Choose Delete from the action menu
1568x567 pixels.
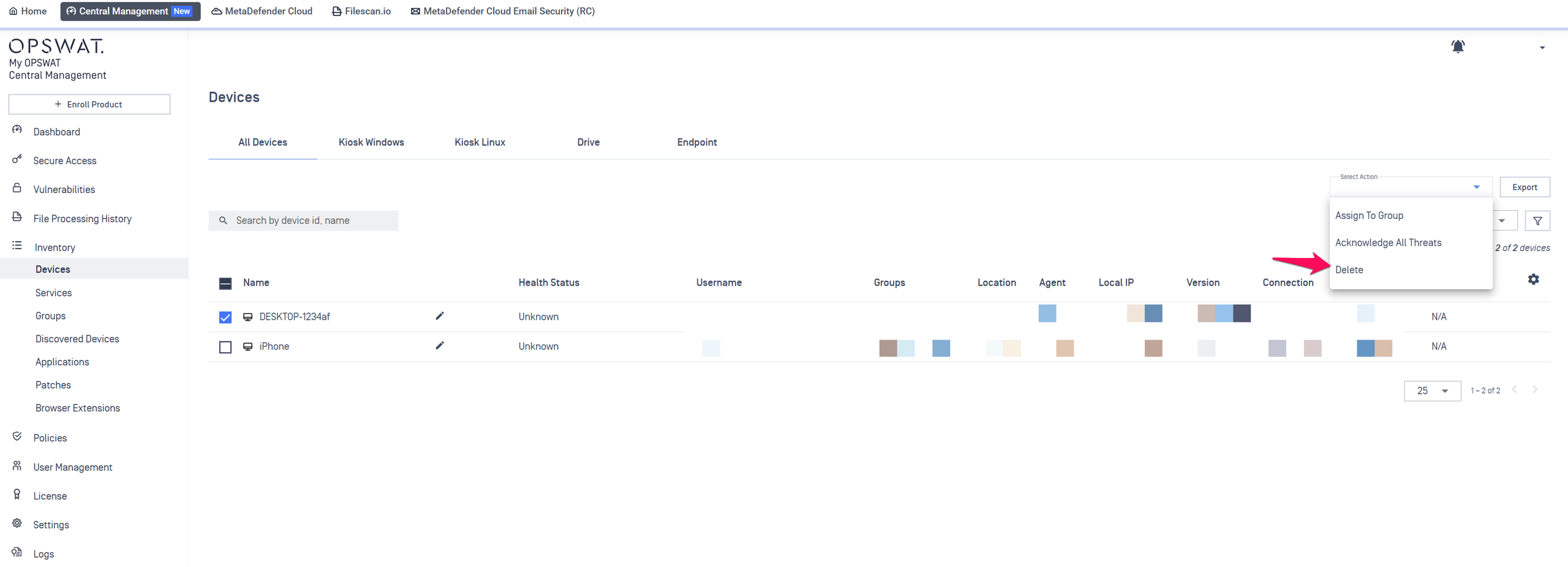[x=1349, y=270]
